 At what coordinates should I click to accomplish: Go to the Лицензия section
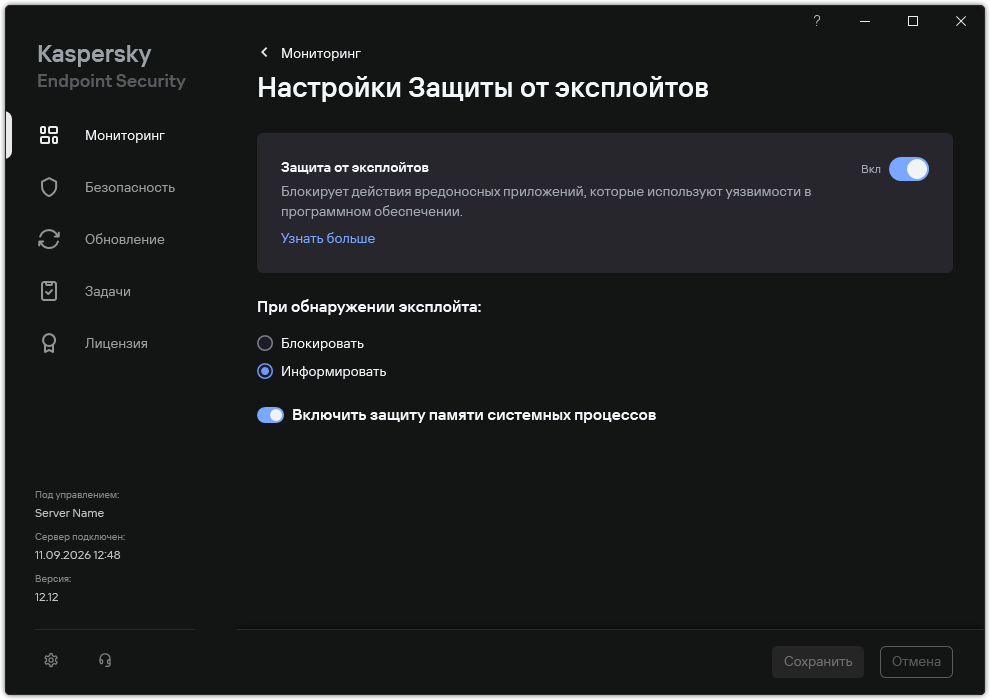(116, 343)
